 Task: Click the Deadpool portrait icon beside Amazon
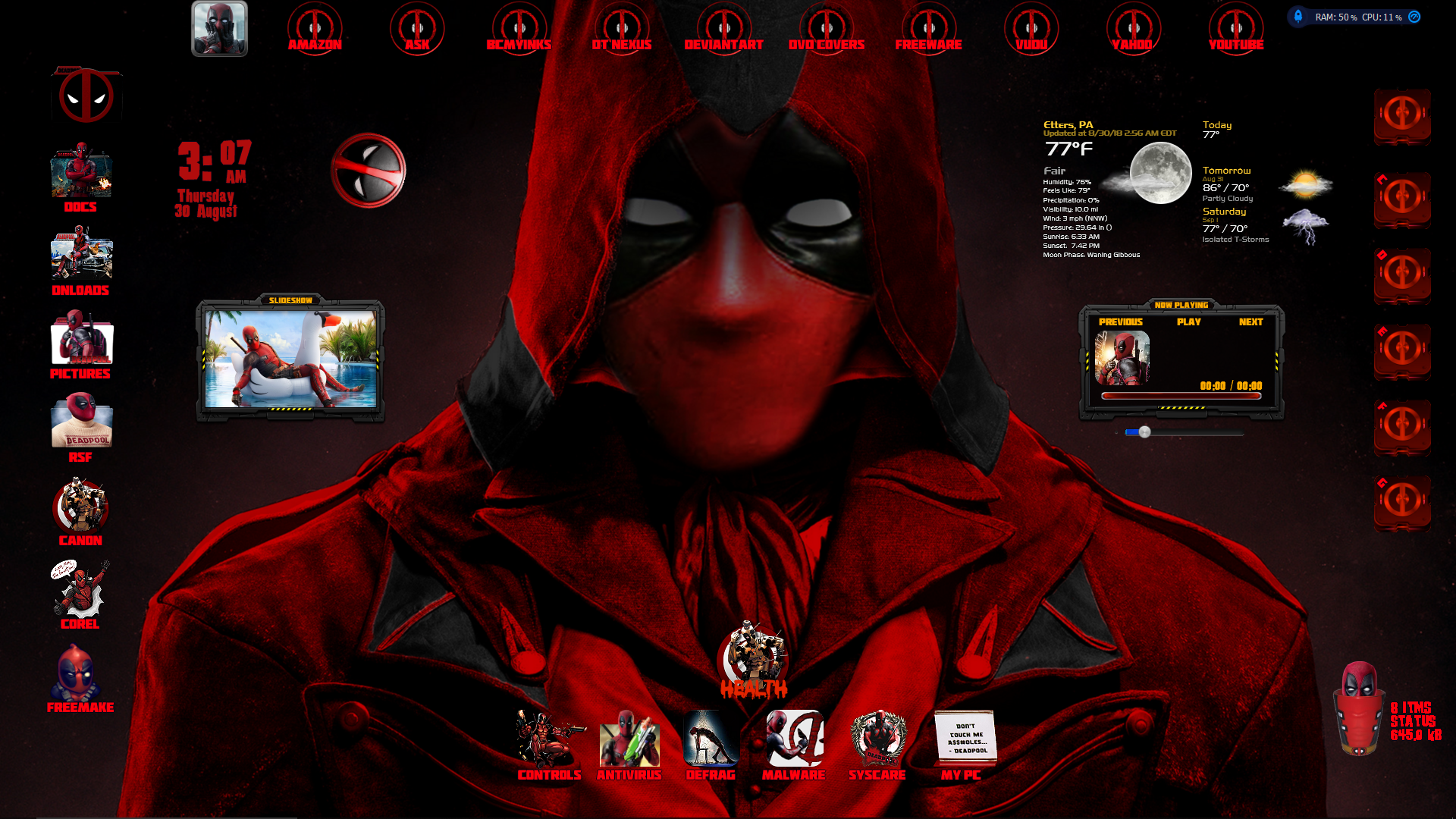point(219,29)
